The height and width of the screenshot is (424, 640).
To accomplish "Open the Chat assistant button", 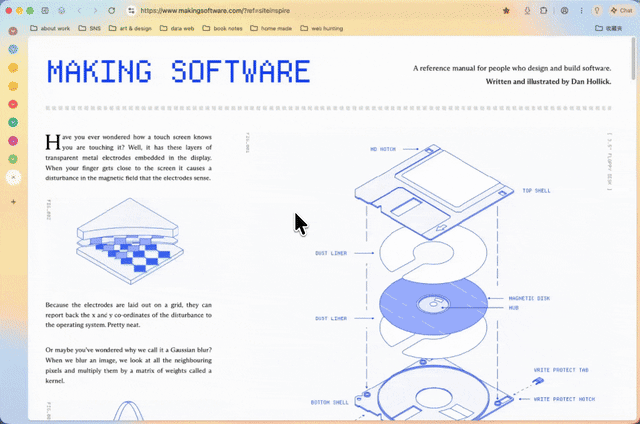I will pyautogui.click(x=622, y=11).
